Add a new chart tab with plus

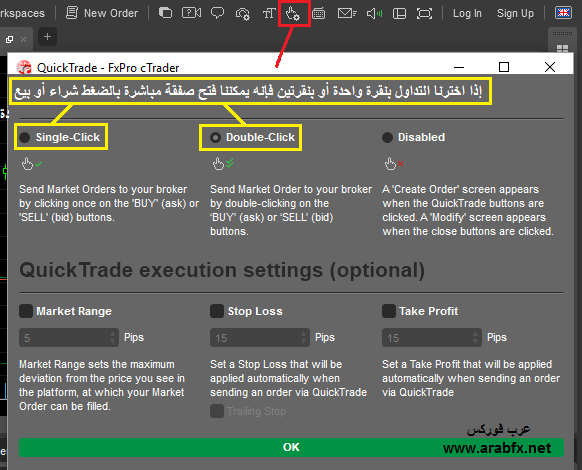pyautogui.click(x=47, y=37)
